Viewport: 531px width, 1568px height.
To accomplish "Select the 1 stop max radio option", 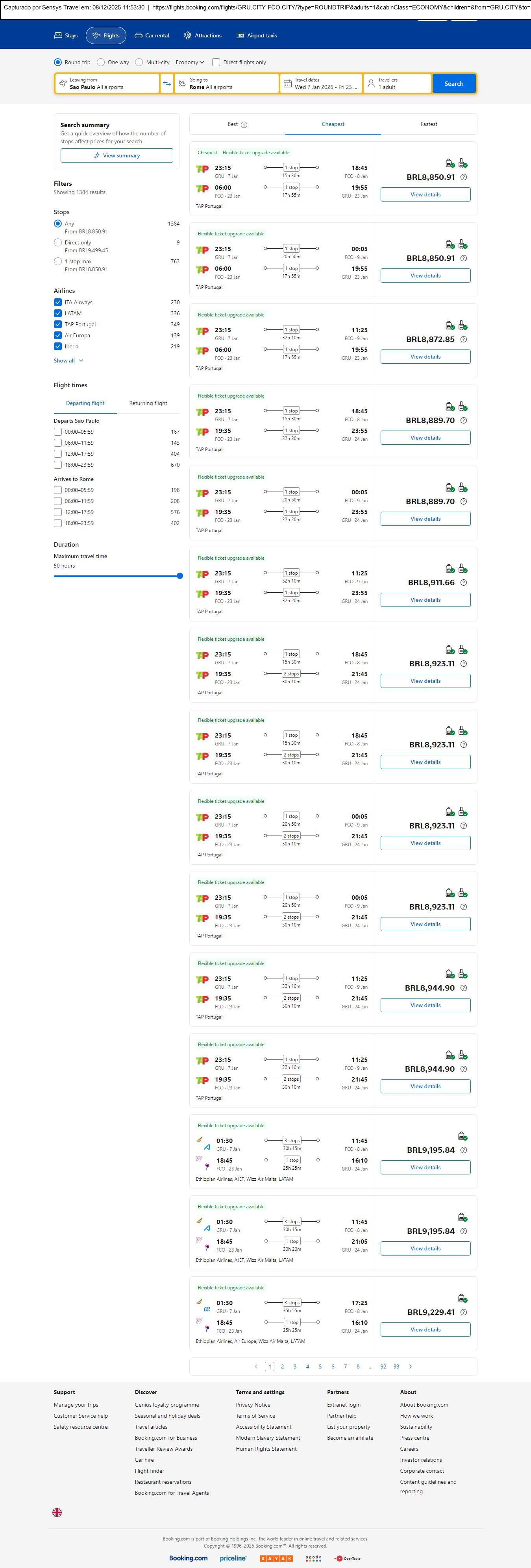I will click(58, 261).
